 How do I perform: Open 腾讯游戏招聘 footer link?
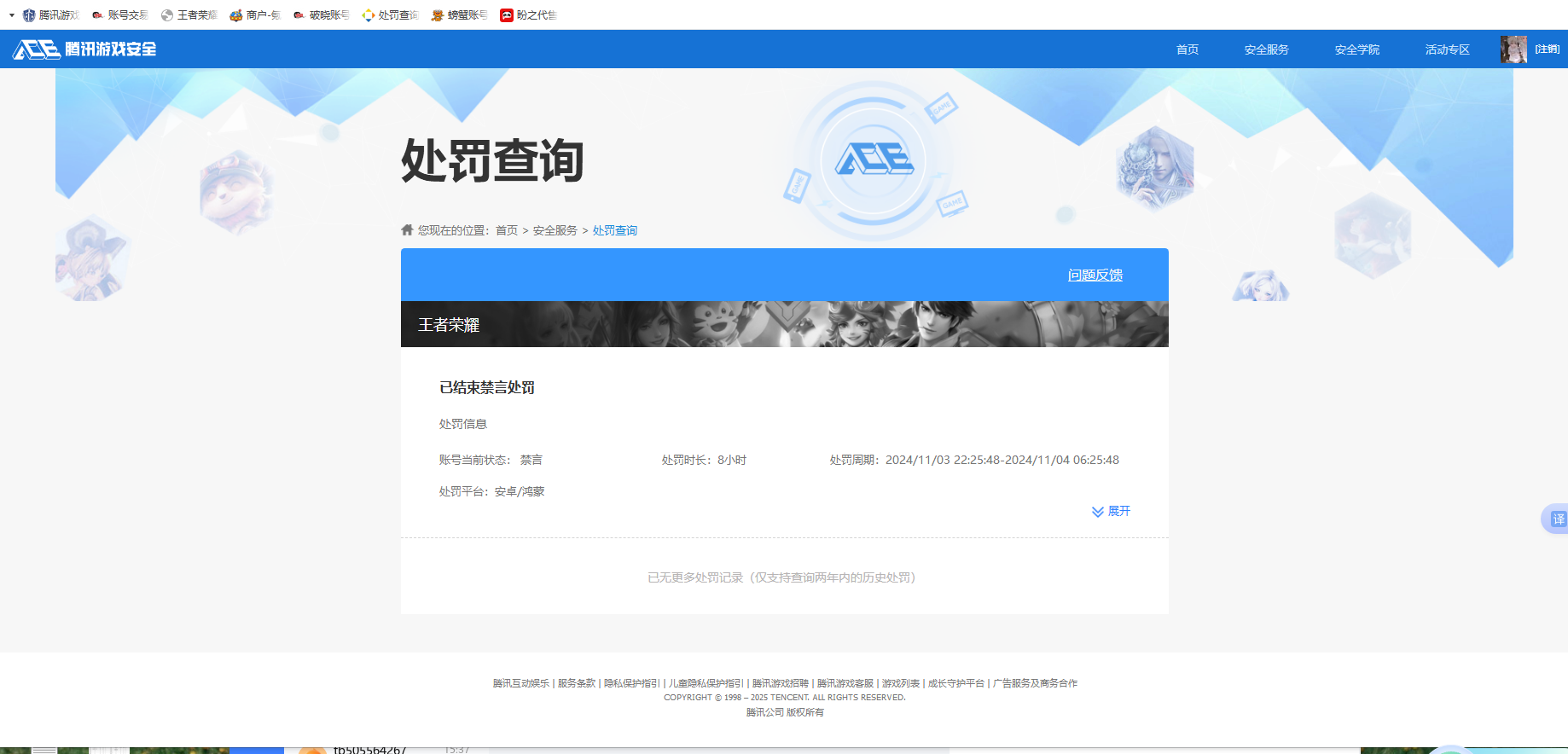tap(781, 683)
